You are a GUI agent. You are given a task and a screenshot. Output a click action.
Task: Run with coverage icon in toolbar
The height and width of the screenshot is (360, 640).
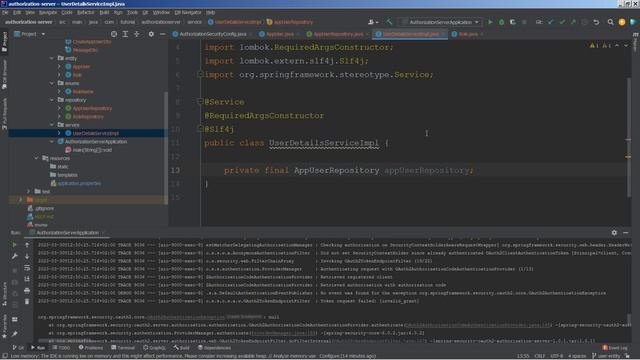click(513, 22)
